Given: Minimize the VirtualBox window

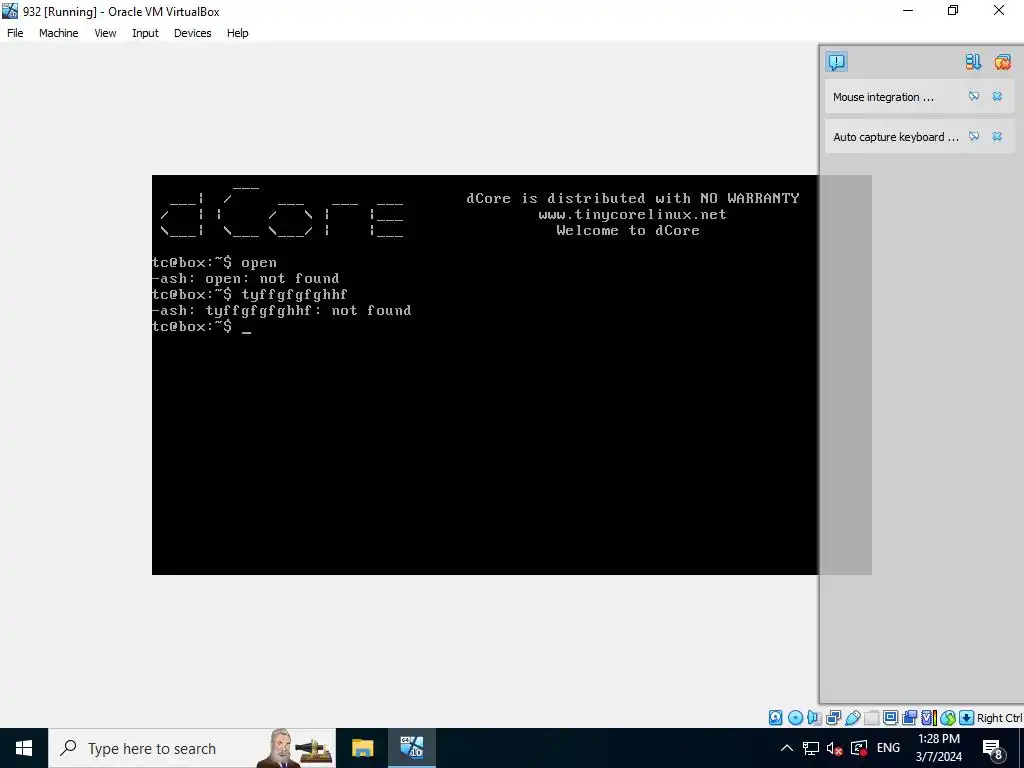Looking at the screenshot, I should coord(908,11).
